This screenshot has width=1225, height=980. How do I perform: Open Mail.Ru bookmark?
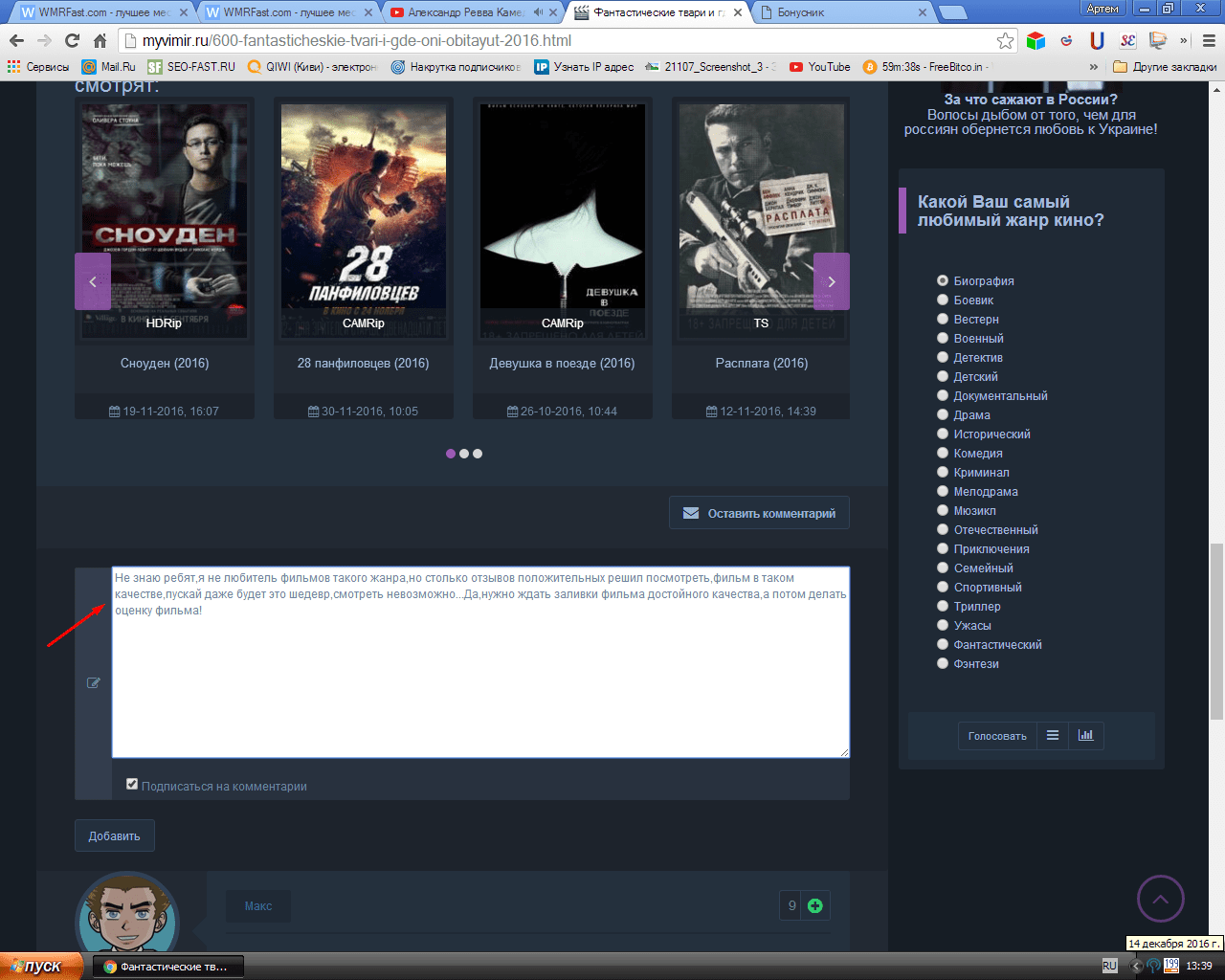[x=109, y=67]
